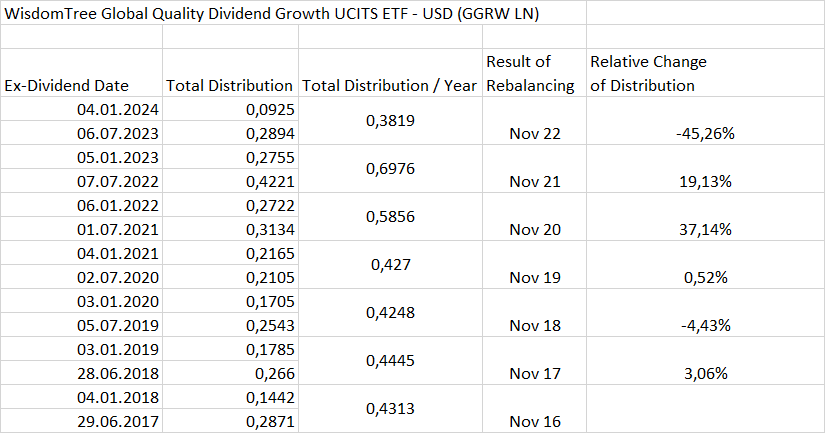825x433 pixels.
Task: Click the Nov 16 rebalancing cell
Action: tap(535, 421)
